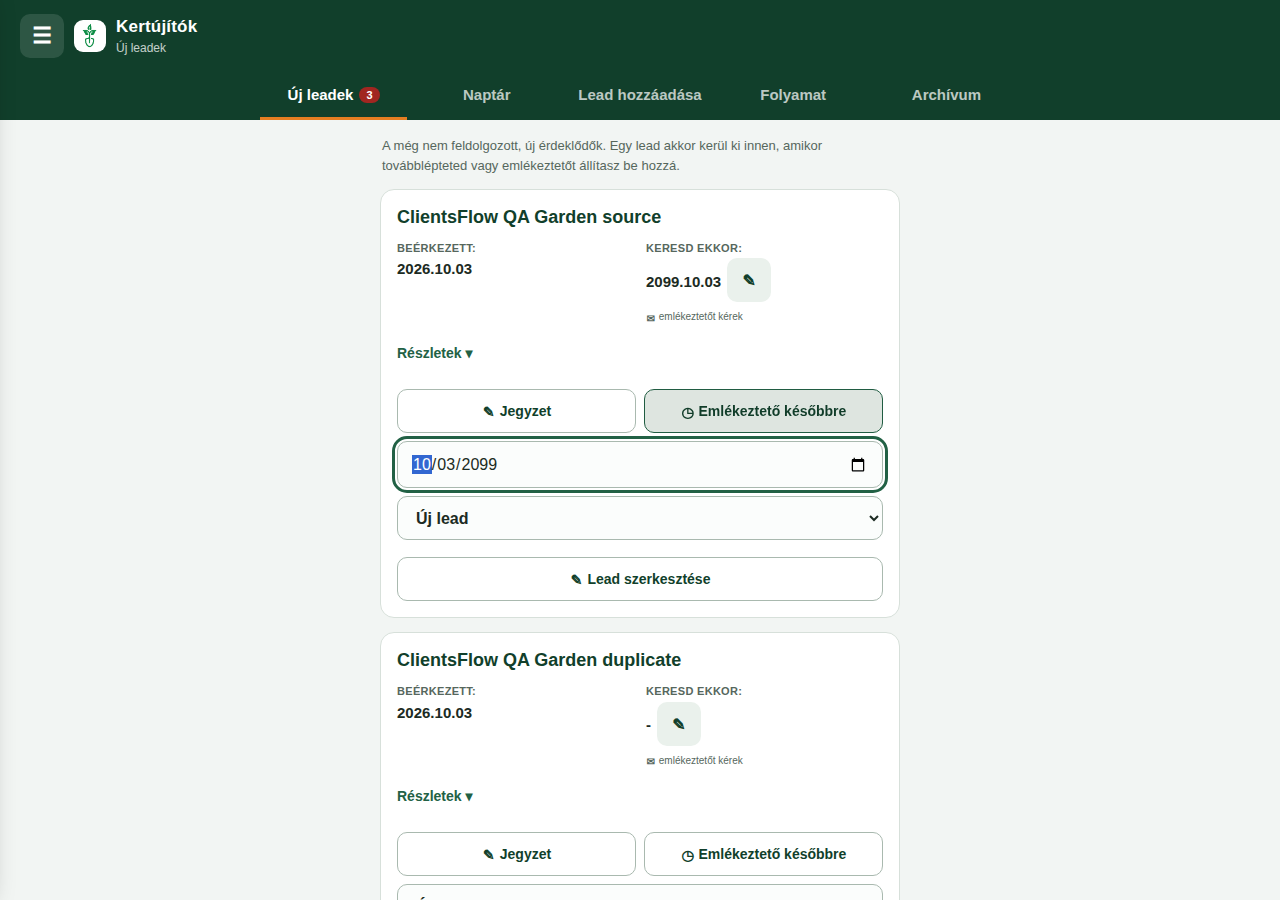Set Emlékeztető későbbre on duplicate lead

pos(763,854)
